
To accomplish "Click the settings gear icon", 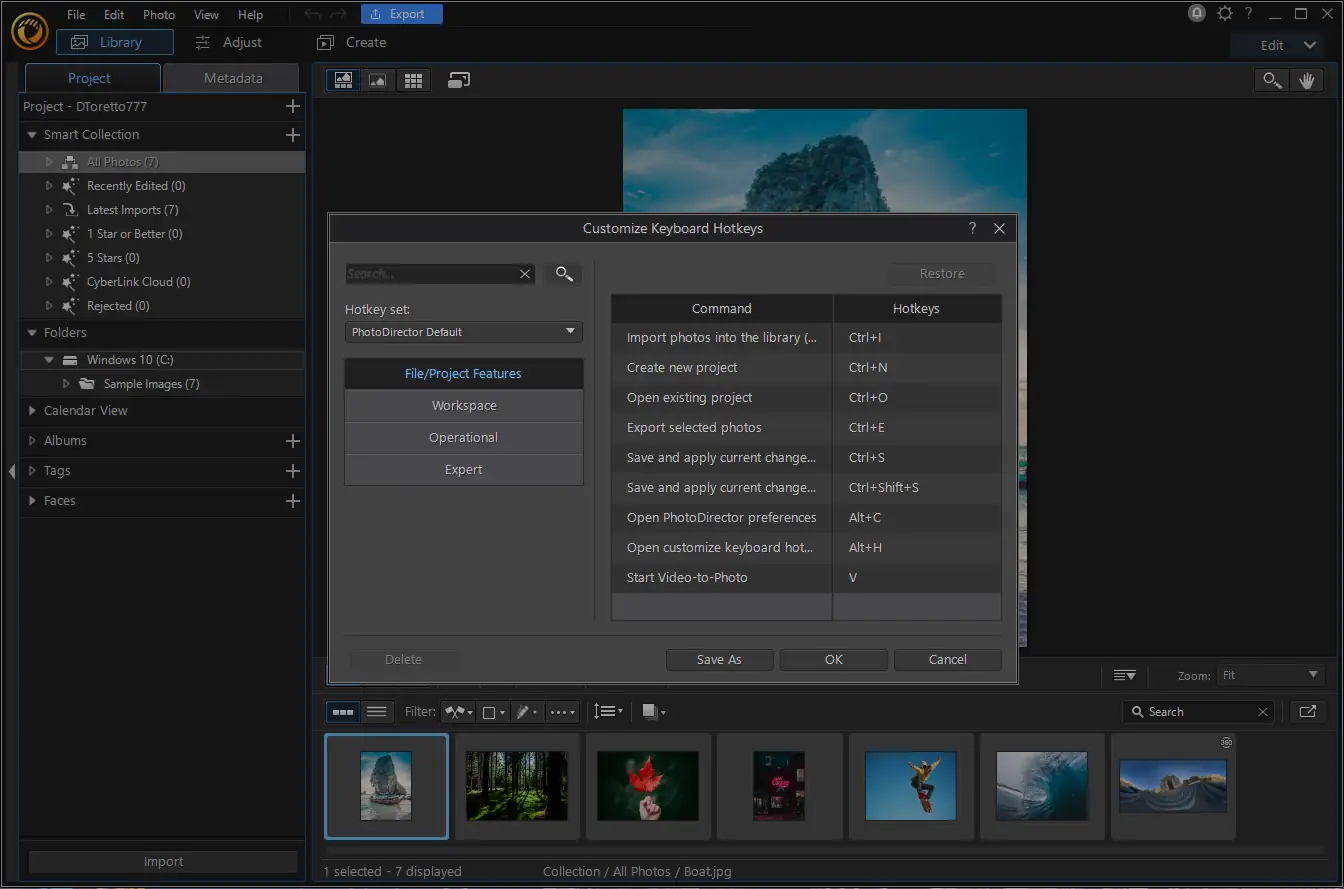I will [x=1225, y=14].
